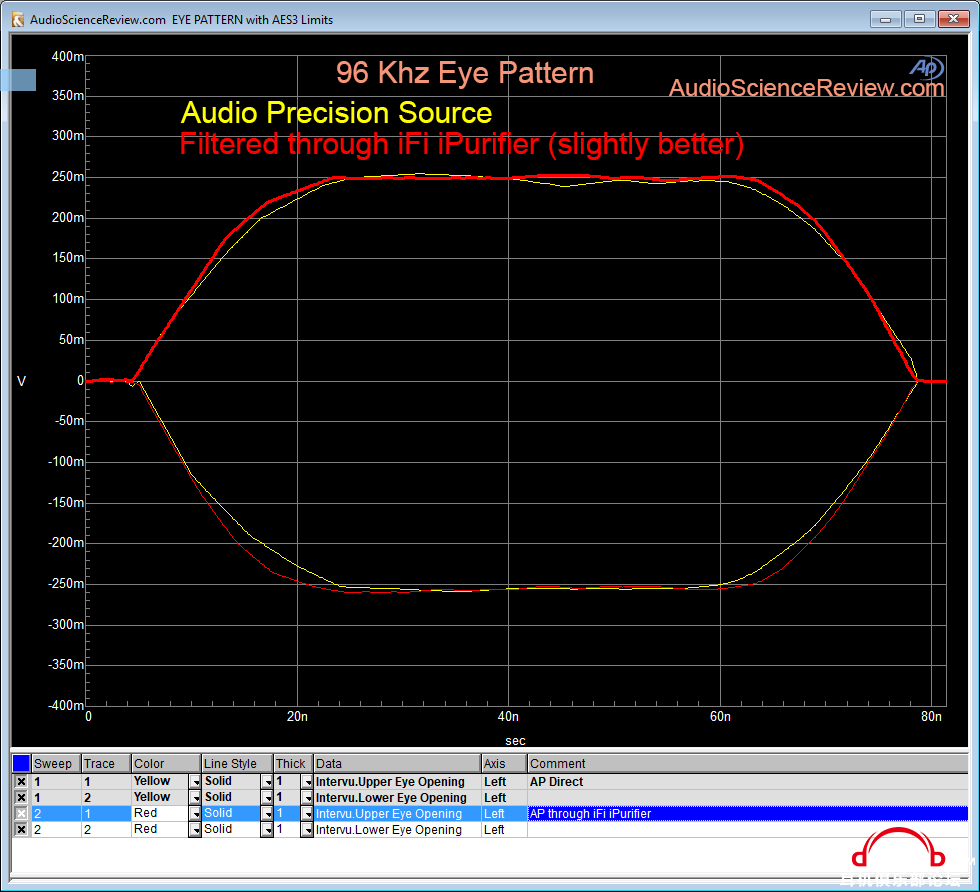Toggle the Sweep 2 Trace 2 checkbox

pyautogui.click(x=21, y=829)
